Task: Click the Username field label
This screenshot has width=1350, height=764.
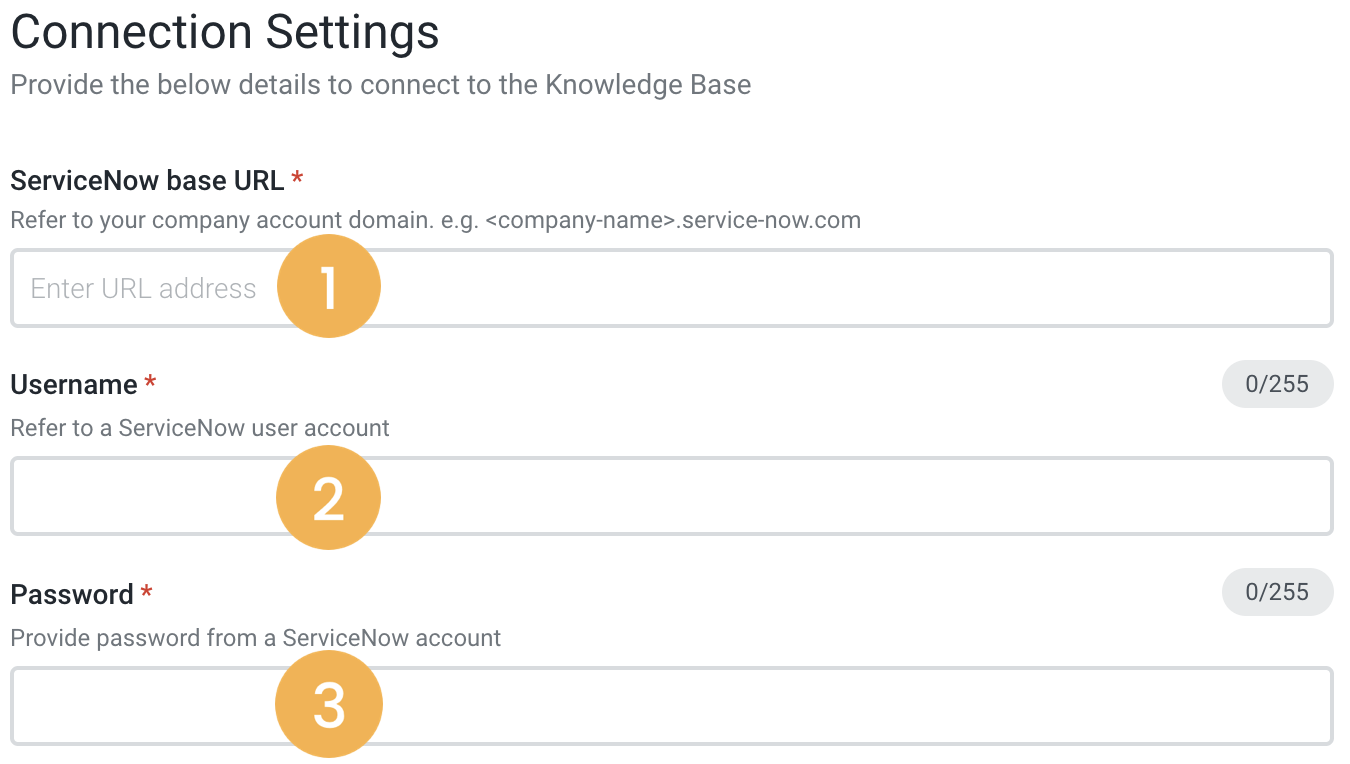Action: pos(70,384)
